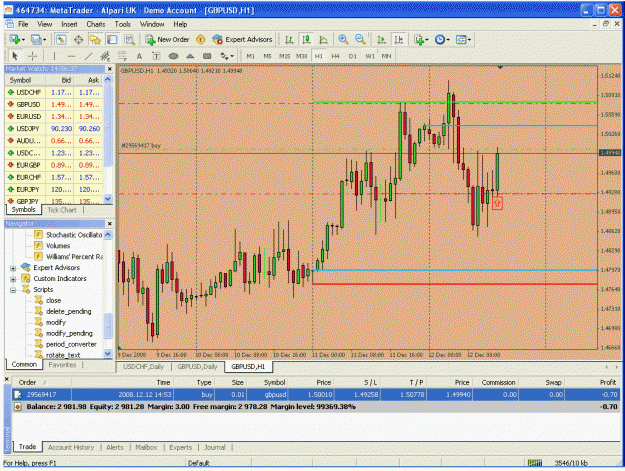Open the Templates dropdown arrow
625x471 pixels.
tap(469, 40)
